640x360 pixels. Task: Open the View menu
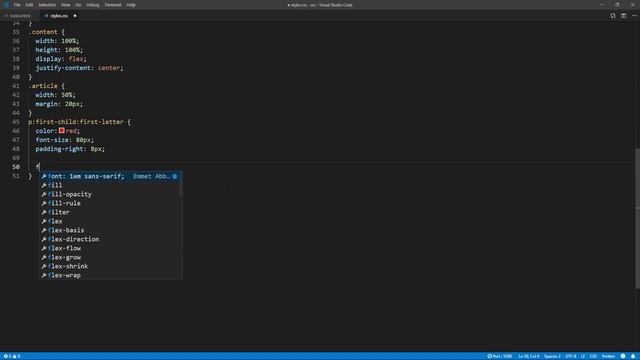coord(65,5)
